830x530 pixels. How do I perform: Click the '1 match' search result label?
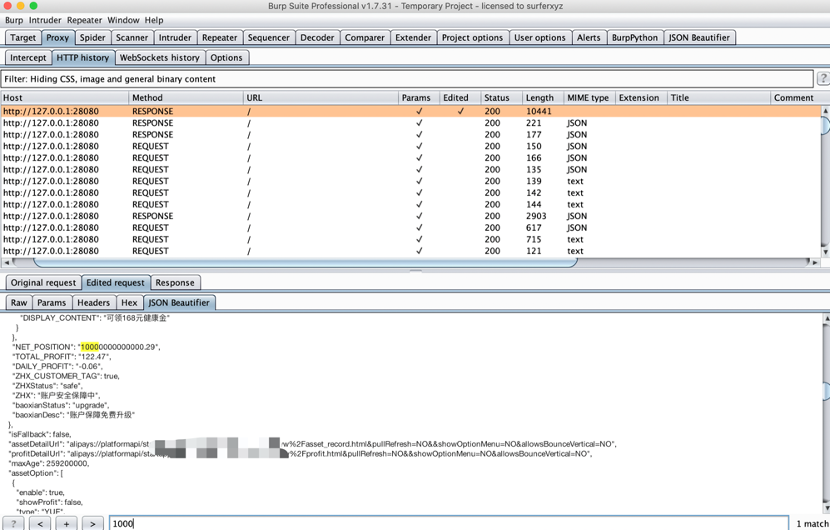[812, 524]
